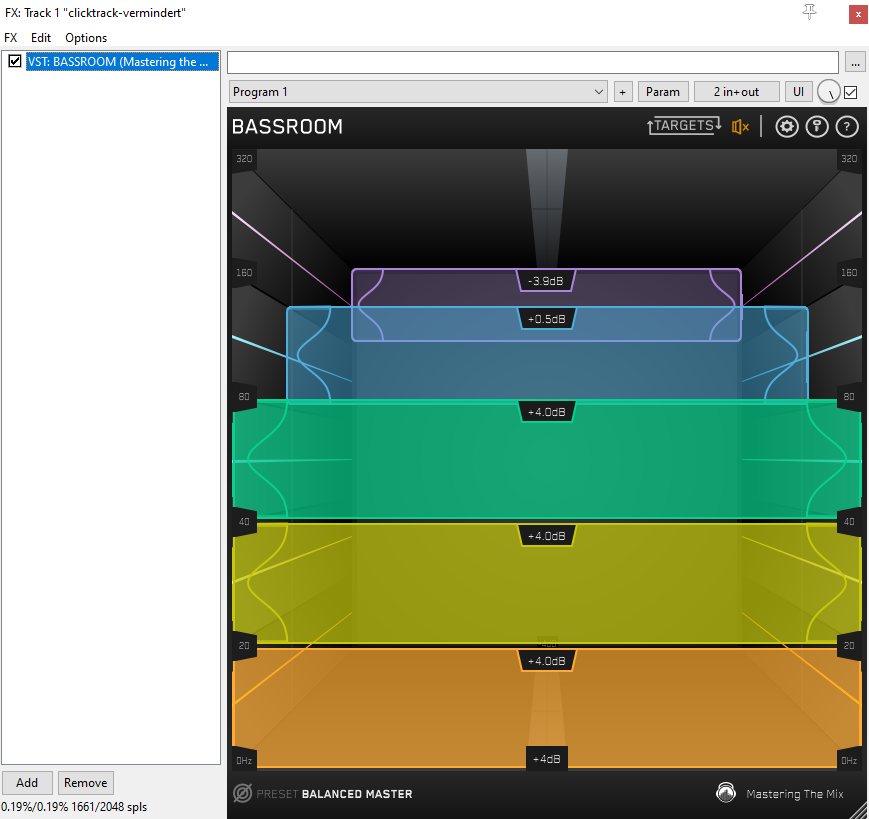Open BASSROOM settings gear icon
Image resolution: width=869 pixels, height=819 pixels.
(787, 127)
